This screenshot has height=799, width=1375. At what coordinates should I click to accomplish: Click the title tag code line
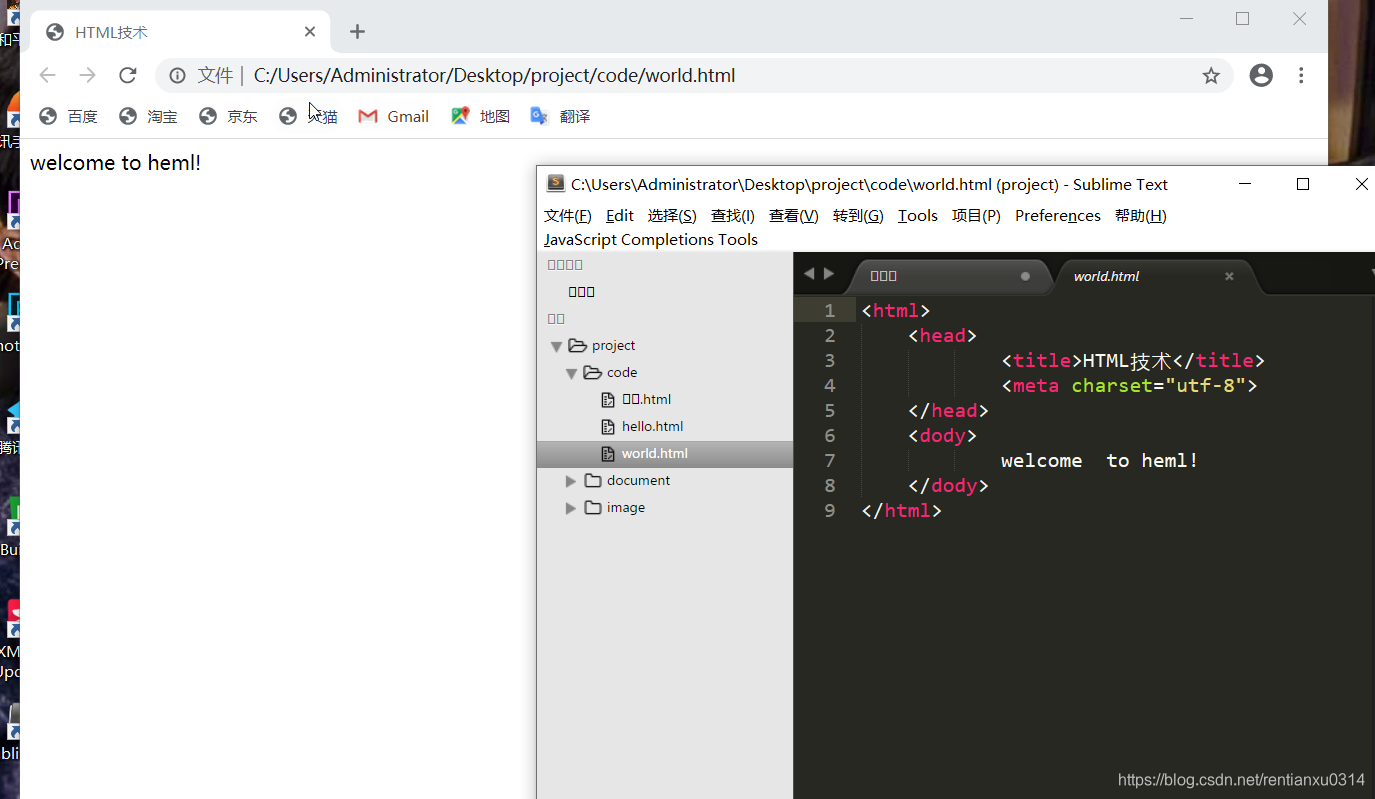(1133, 360)
